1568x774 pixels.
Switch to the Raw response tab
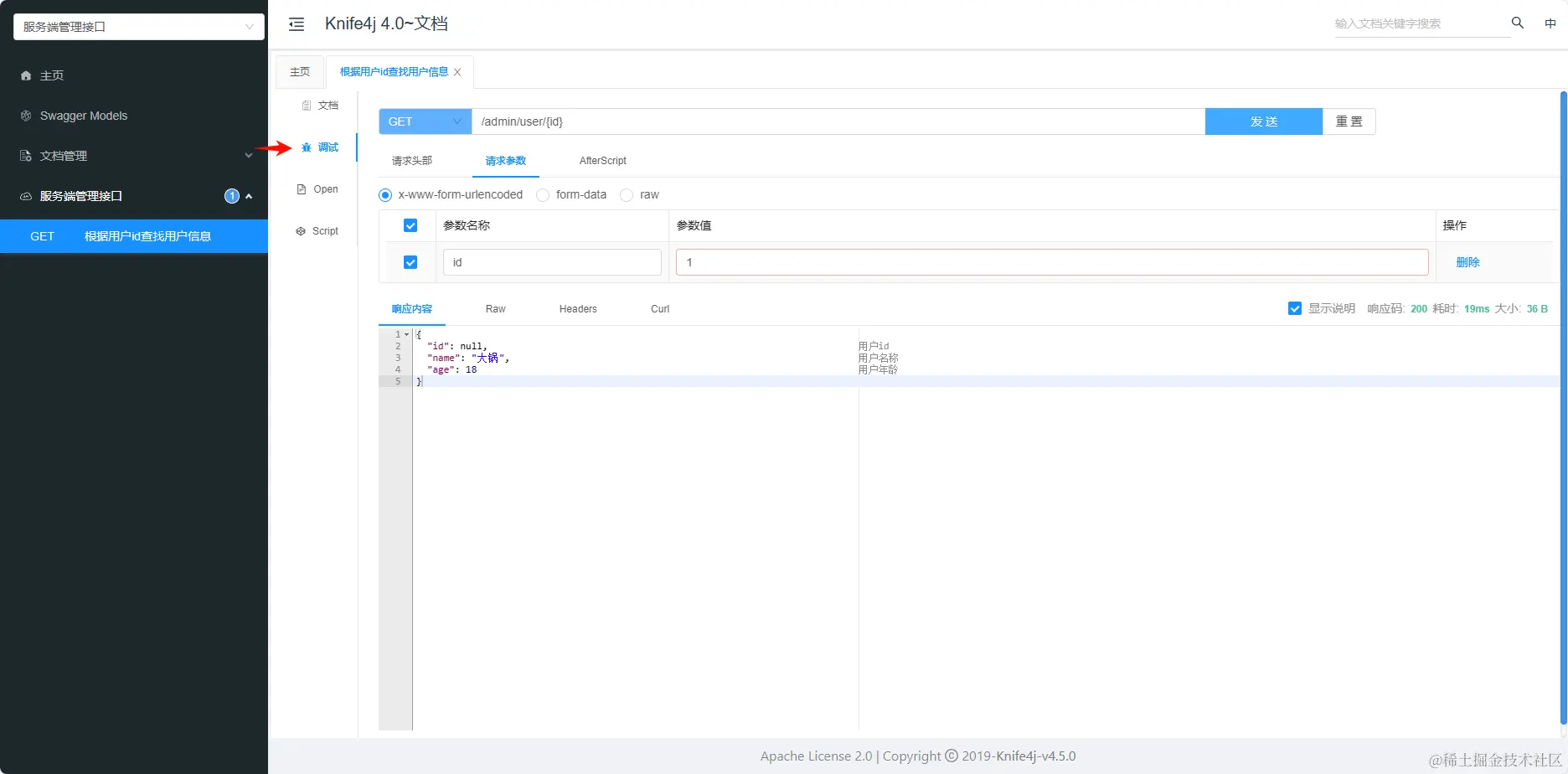click(496, 309)
